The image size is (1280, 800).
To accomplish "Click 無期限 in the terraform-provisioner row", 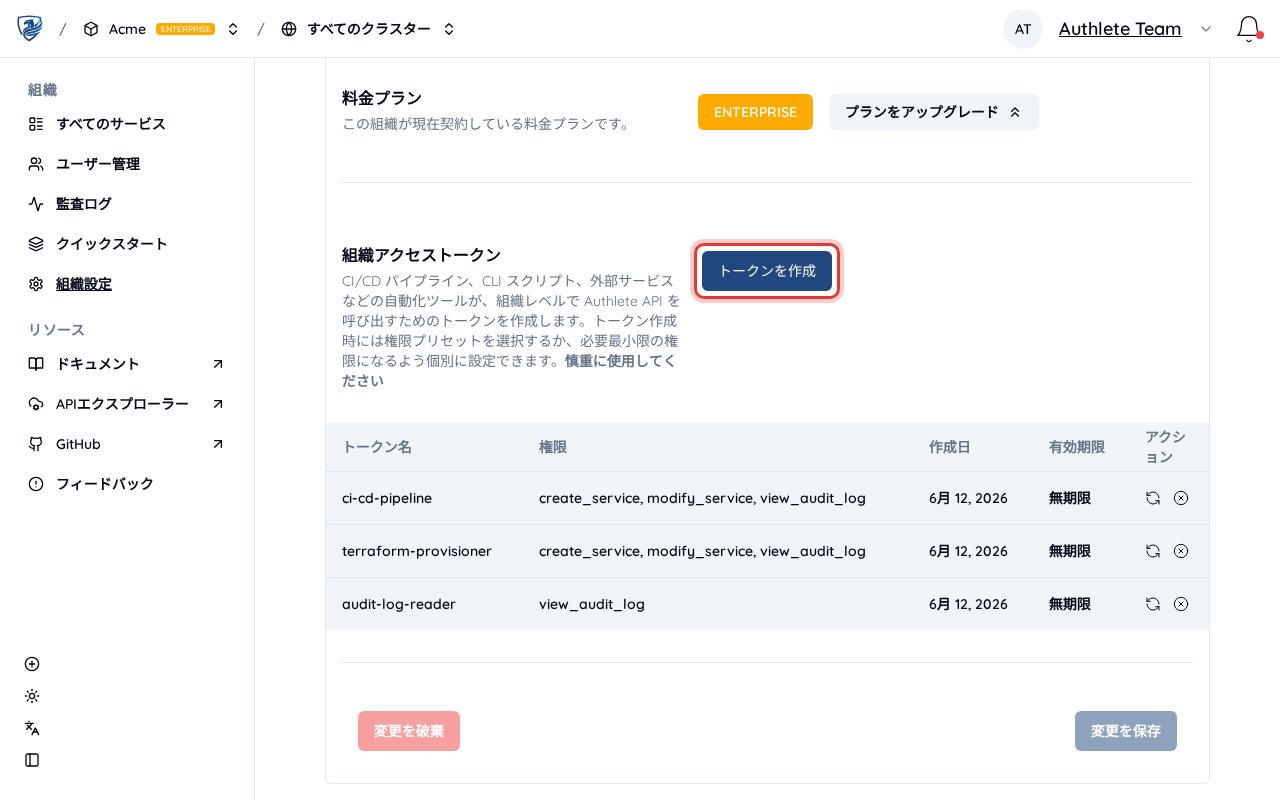I will click(x=1070, y=551).
